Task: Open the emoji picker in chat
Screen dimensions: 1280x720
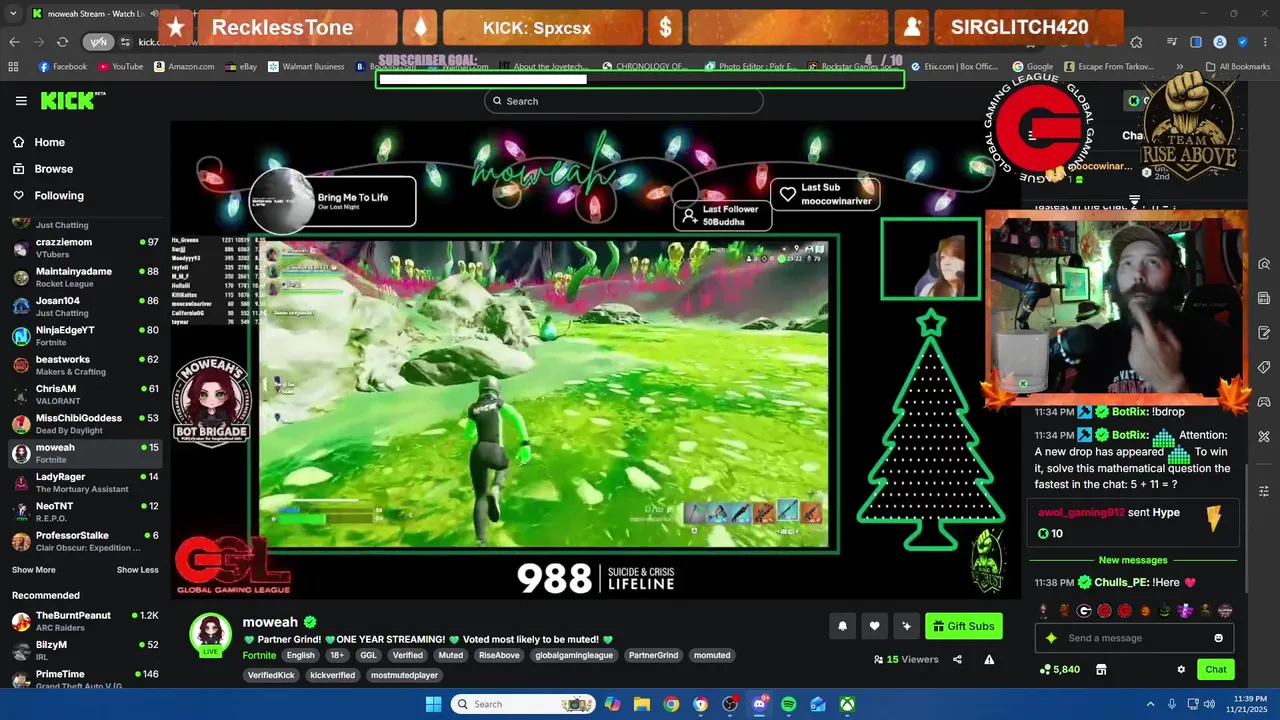Action: pos(1218,638)
